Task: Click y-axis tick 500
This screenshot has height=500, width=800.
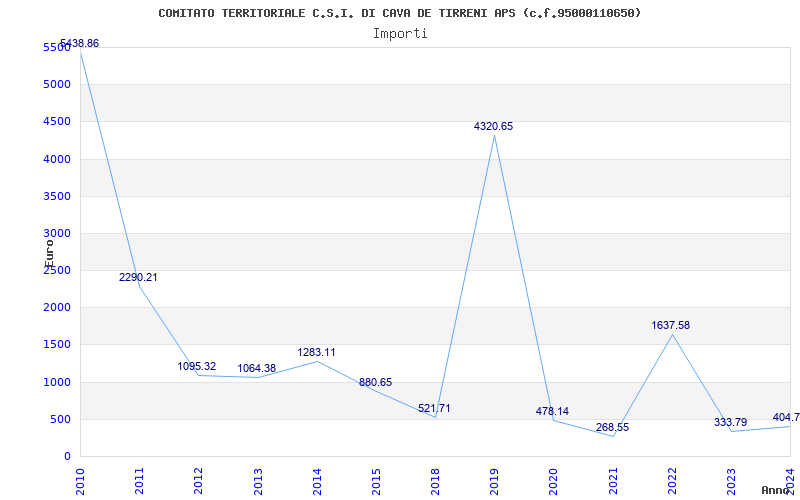Action: pos(60,419)
